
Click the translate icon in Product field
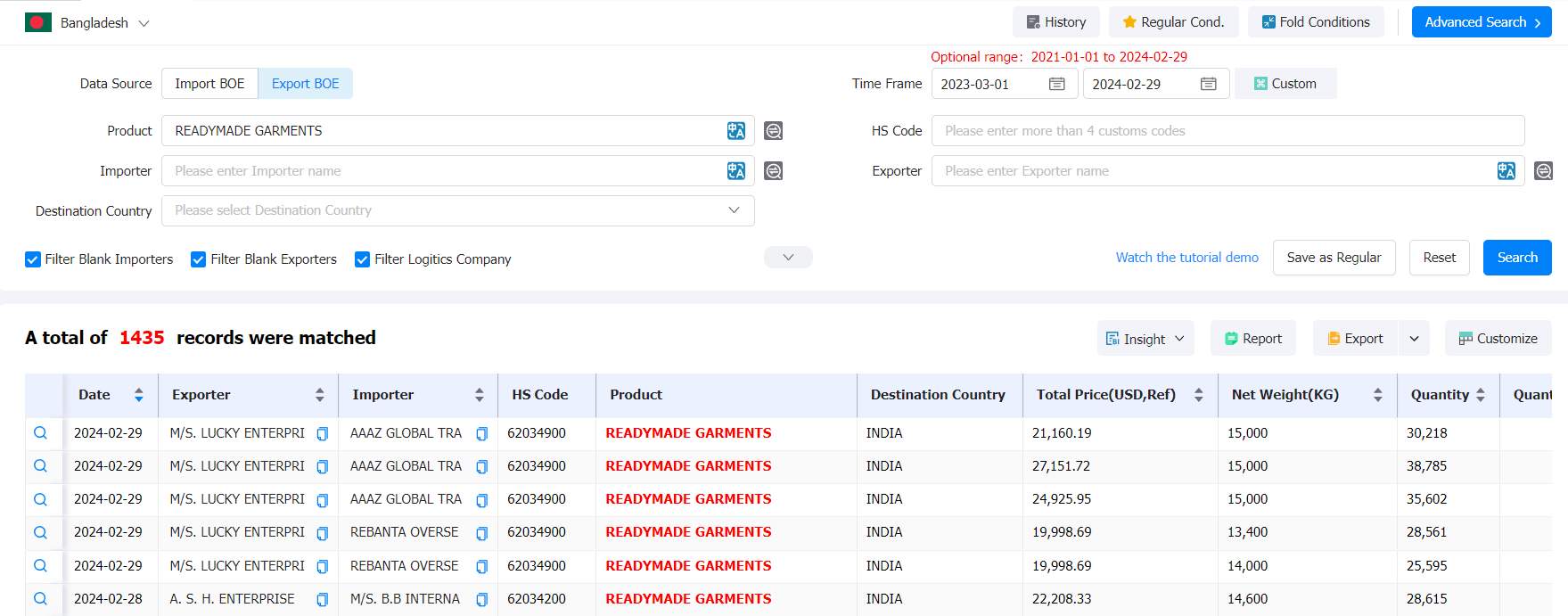(x=735, y=131)
